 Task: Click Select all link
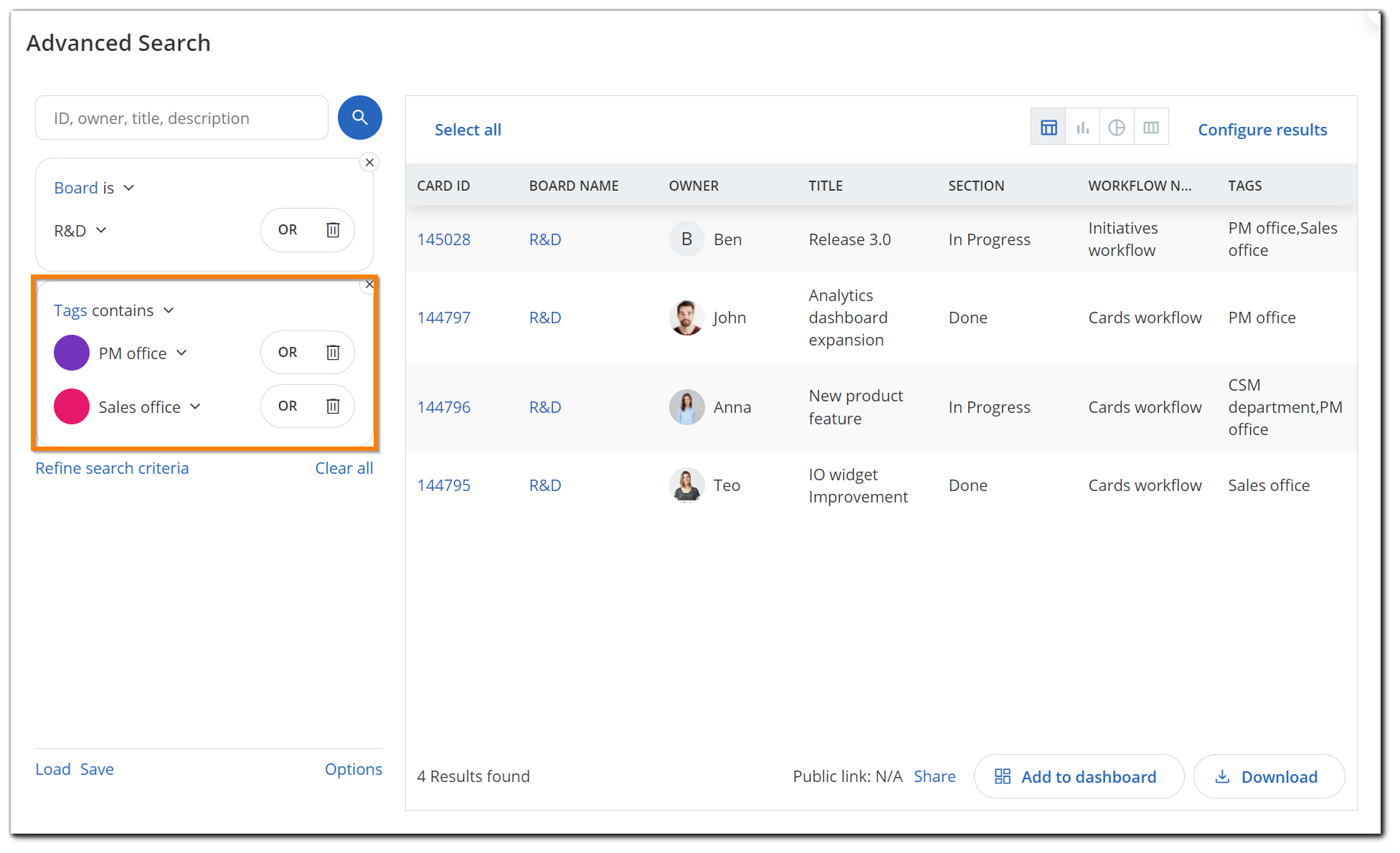pyautogui.click(x=468, y=130)
